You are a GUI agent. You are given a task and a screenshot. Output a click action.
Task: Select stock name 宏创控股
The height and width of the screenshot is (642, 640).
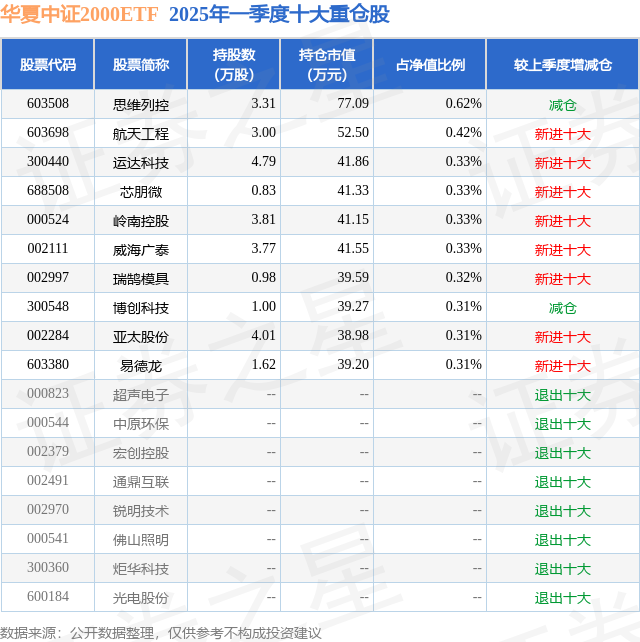click(141, 454)
